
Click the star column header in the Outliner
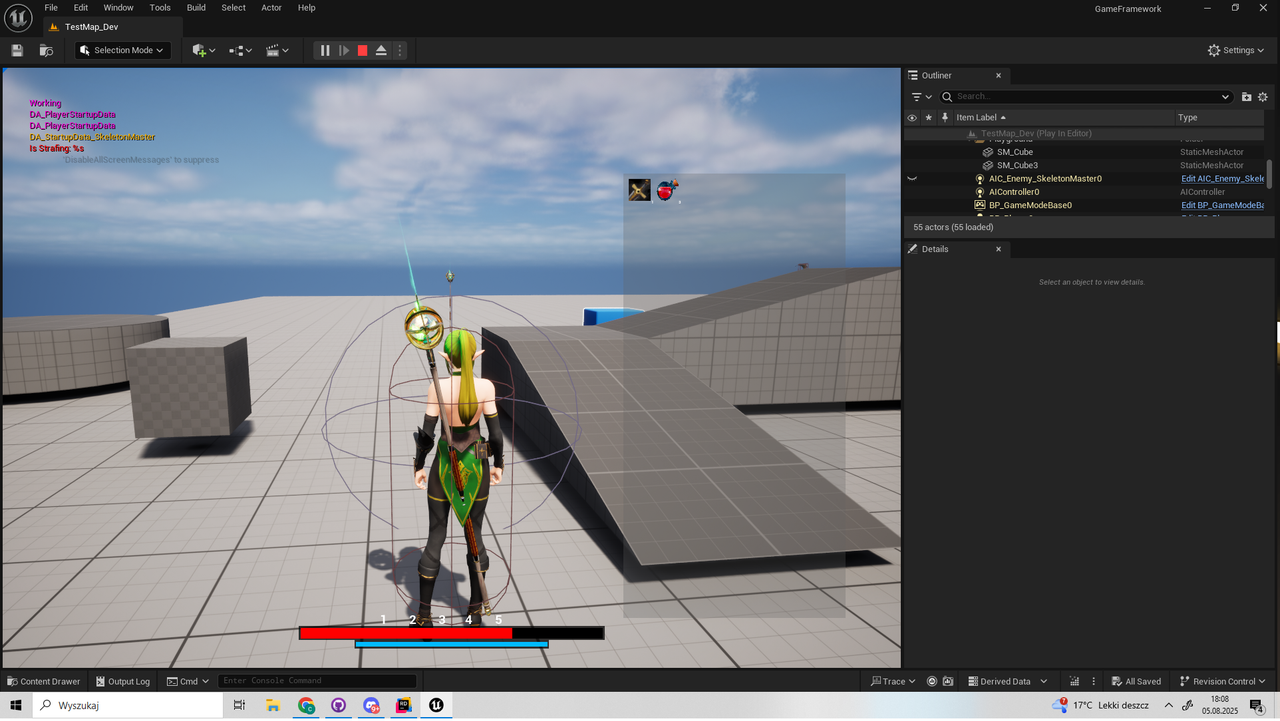pos(928,117)
